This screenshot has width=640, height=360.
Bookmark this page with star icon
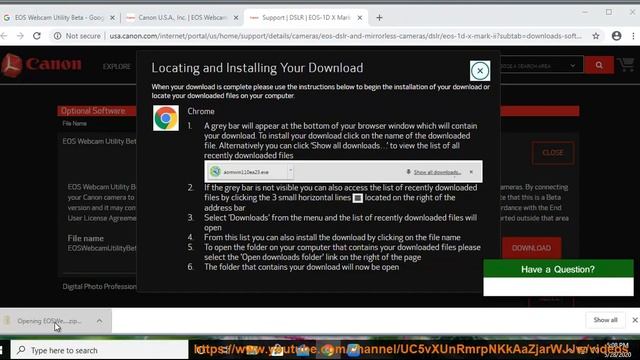[x=596, y=36]
